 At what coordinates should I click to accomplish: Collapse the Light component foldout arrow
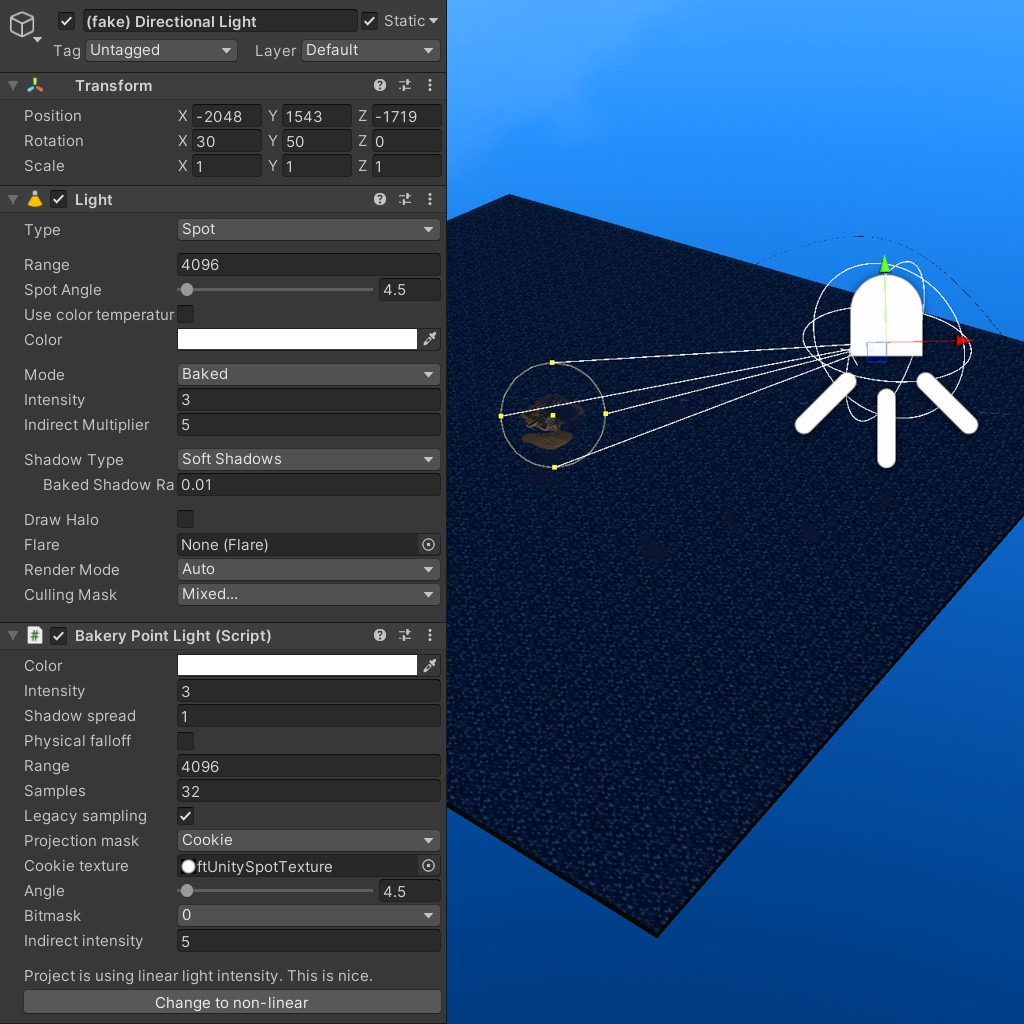pyautogui.click(x=13, y=200)
